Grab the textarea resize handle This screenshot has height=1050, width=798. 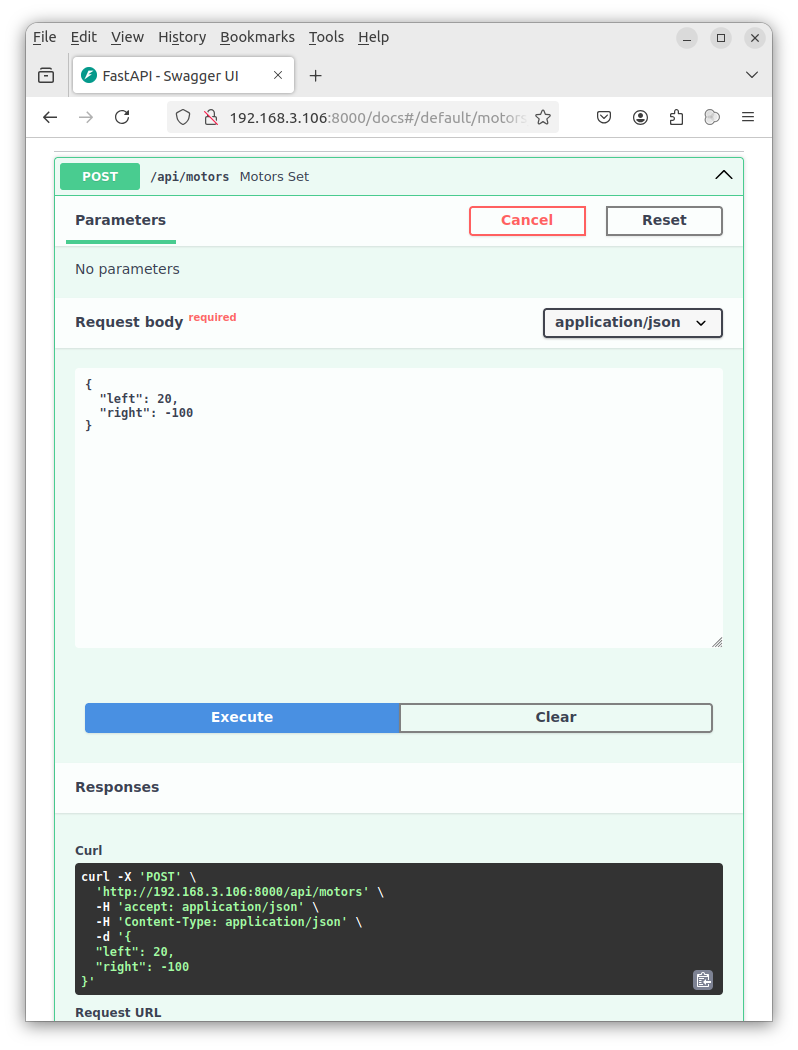(717, 642)
